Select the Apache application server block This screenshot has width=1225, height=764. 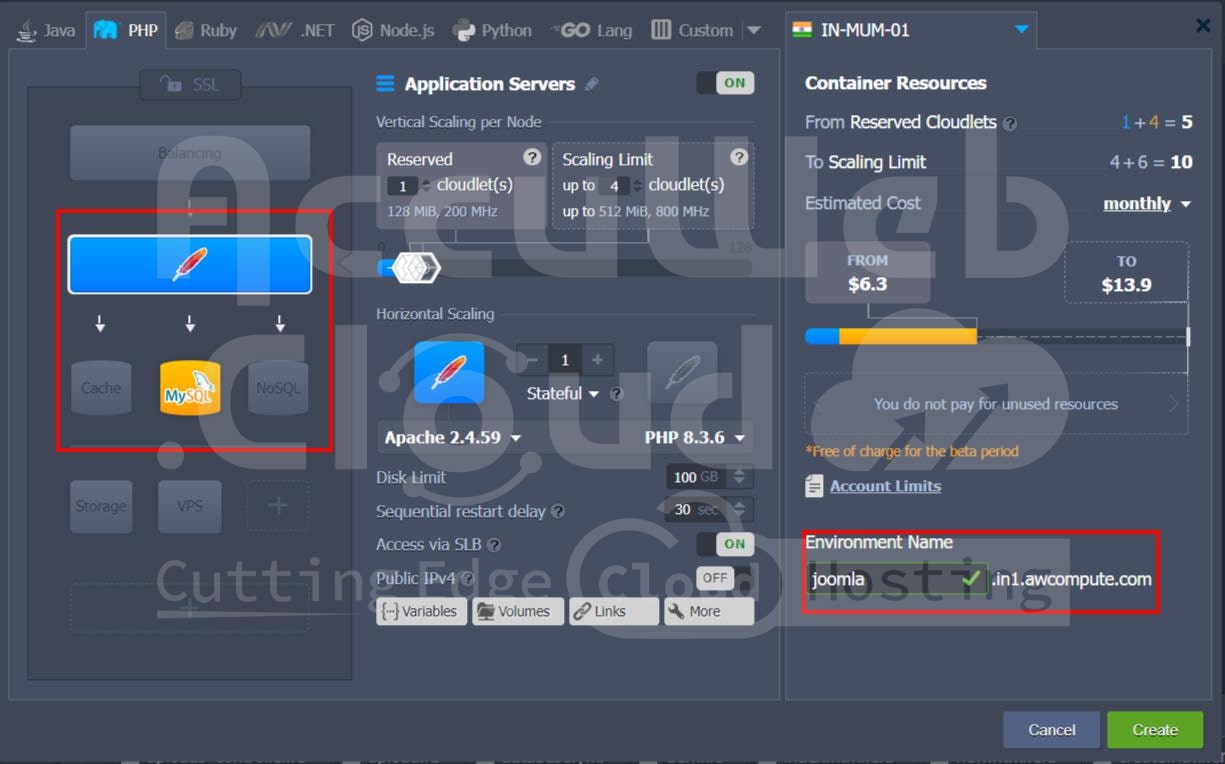tap(190, 264)
